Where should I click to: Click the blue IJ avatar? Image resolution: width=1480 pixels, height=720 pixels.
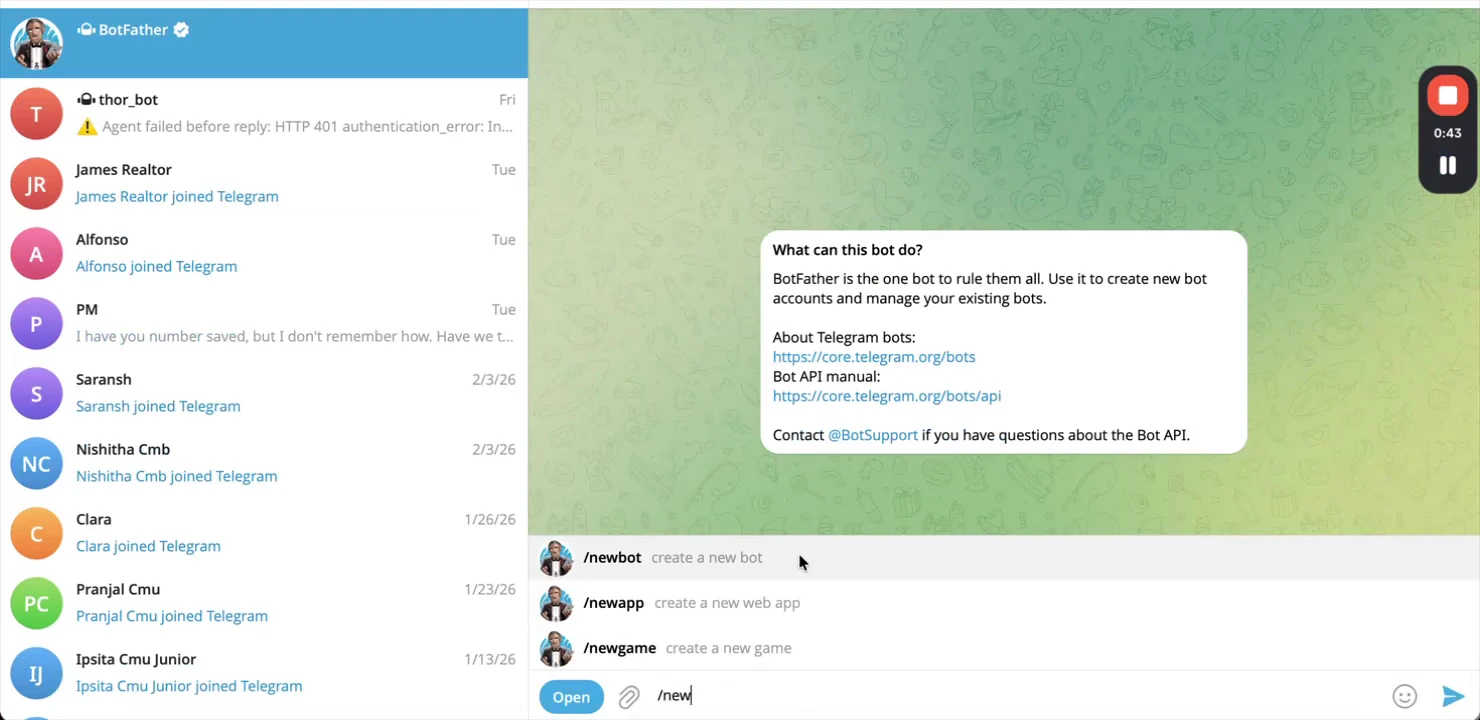36,673
